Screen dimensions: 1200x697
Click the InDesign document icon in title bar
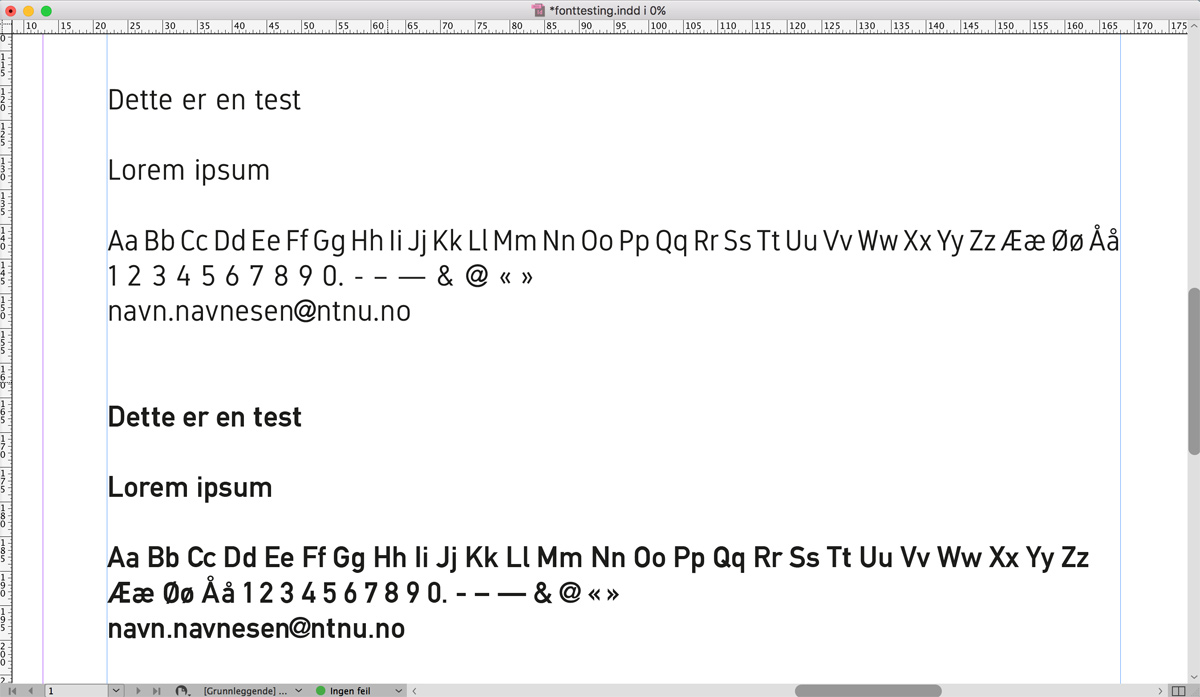[x=541, y=10]
